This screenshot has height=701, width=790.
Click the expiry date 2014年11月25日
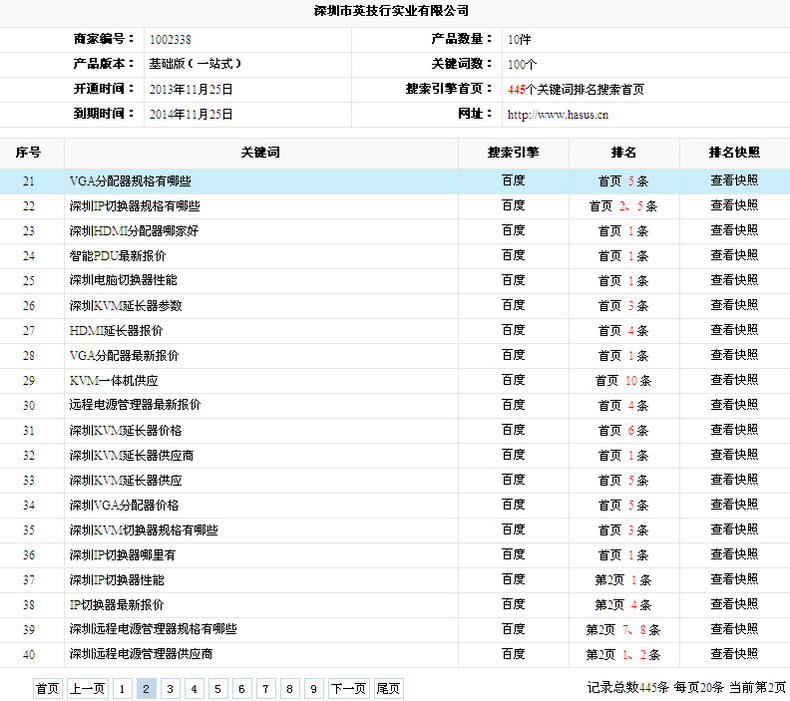(191, 115)
